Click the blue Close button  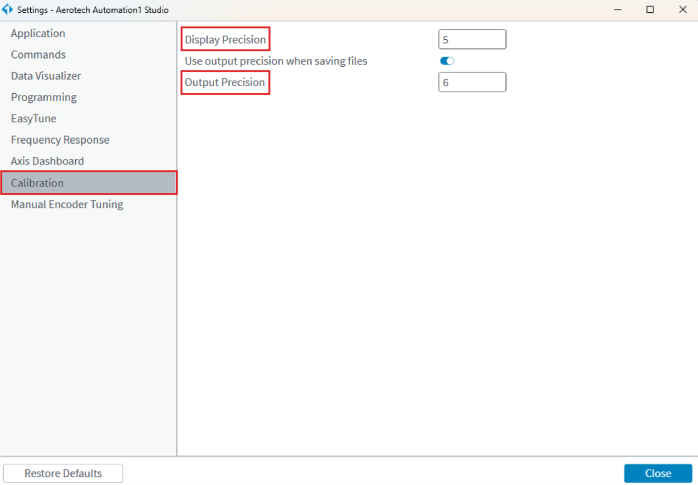pos(658,473)
